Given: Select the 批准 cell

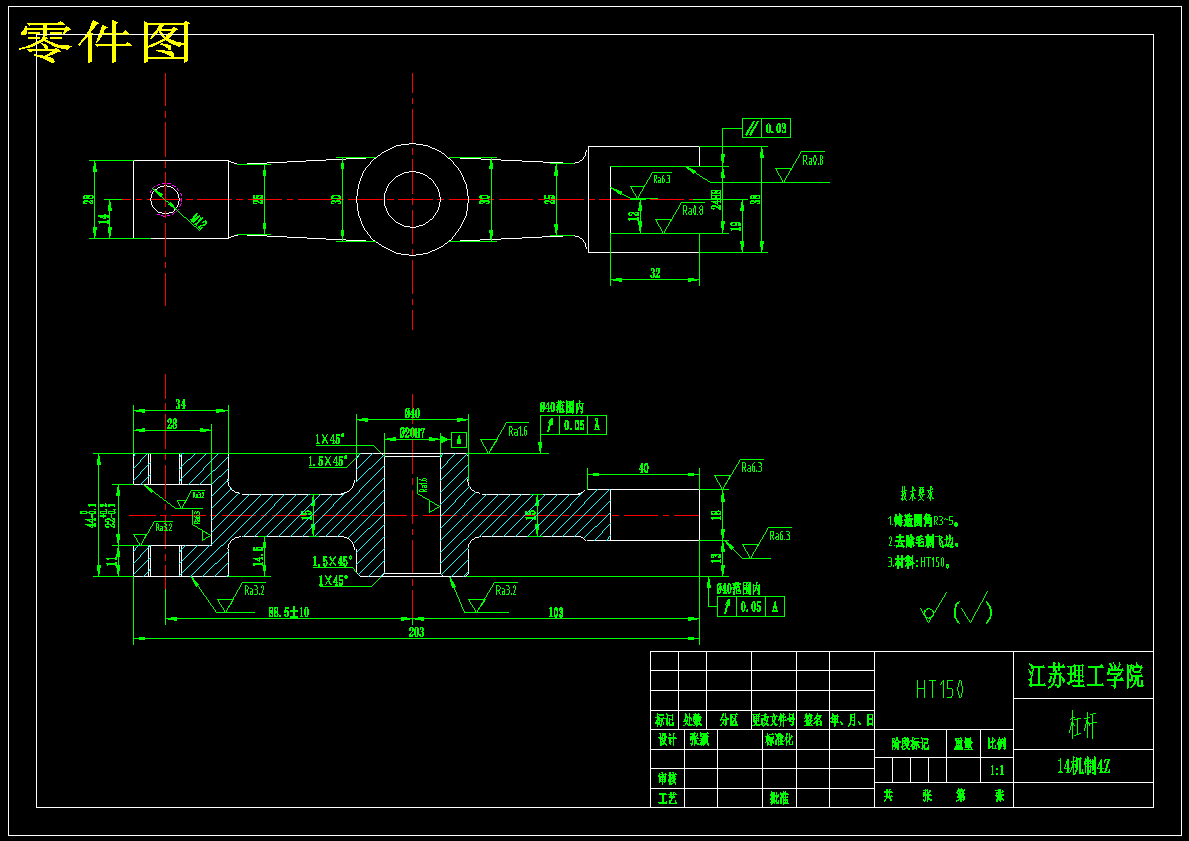Looking at the screenshot, I should (779, 798).
